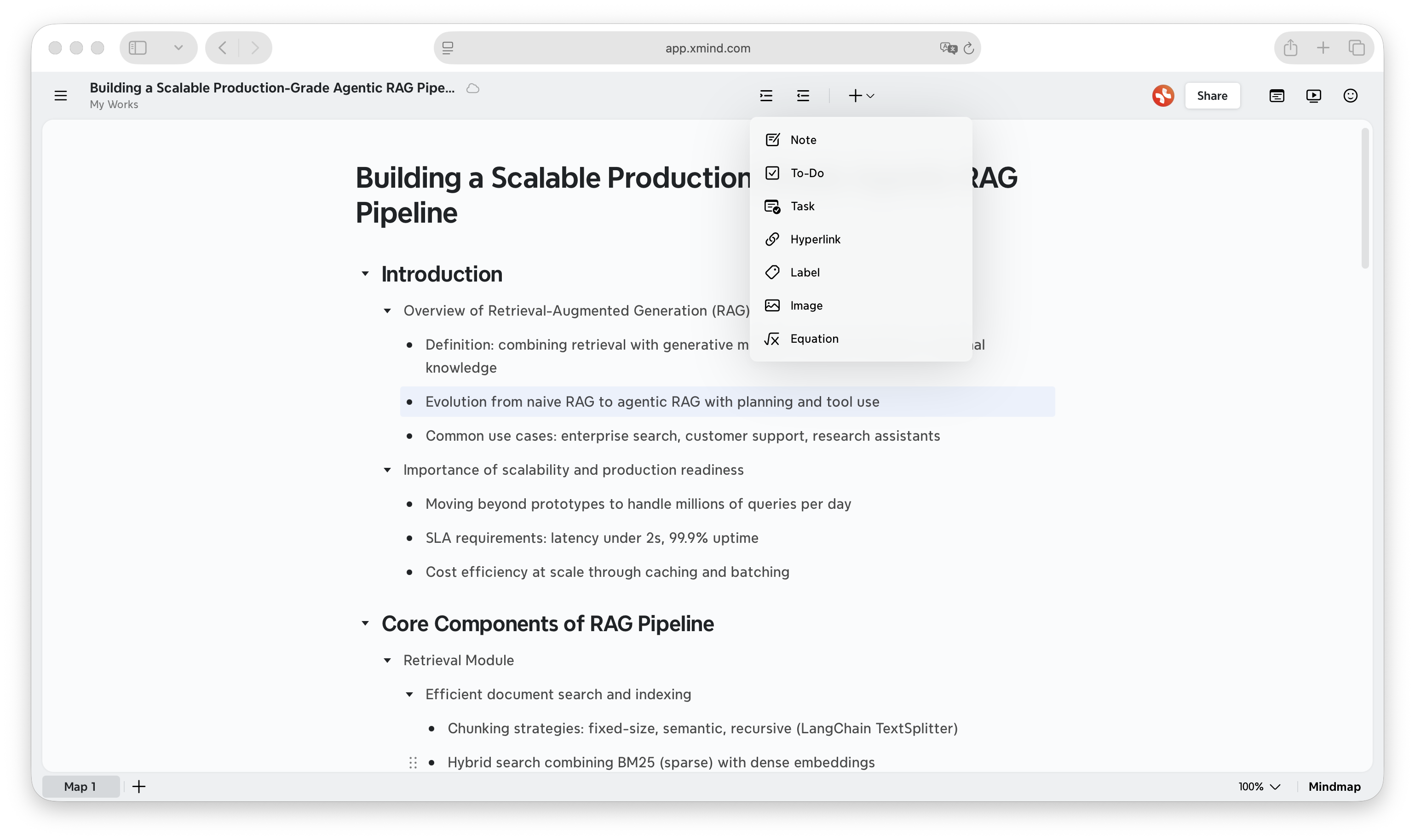
Task: Click the Label tag icon
Action: (772, 272)
